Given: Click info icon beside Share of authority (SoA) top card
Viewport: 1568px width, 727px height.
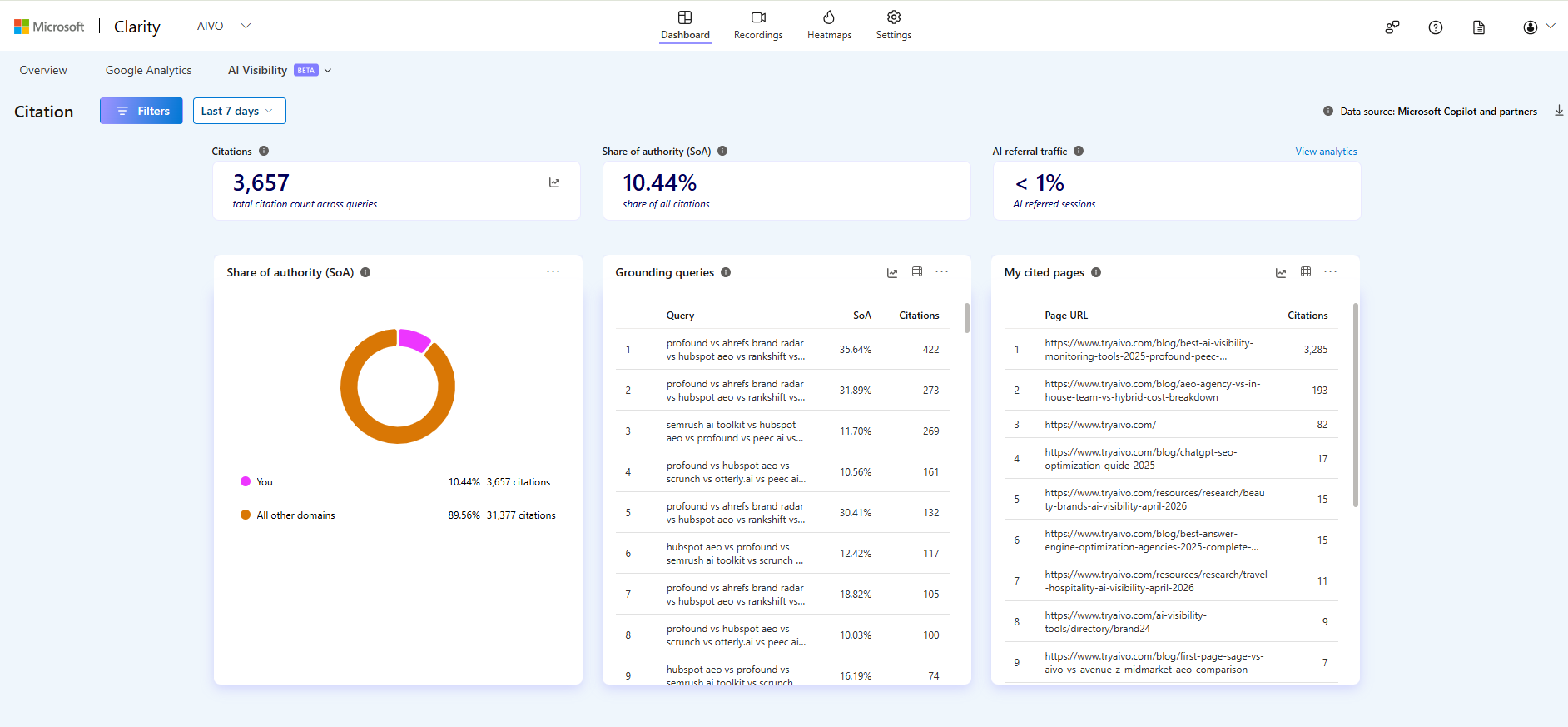Looking at the screenshot, I should tap(722, 151).
